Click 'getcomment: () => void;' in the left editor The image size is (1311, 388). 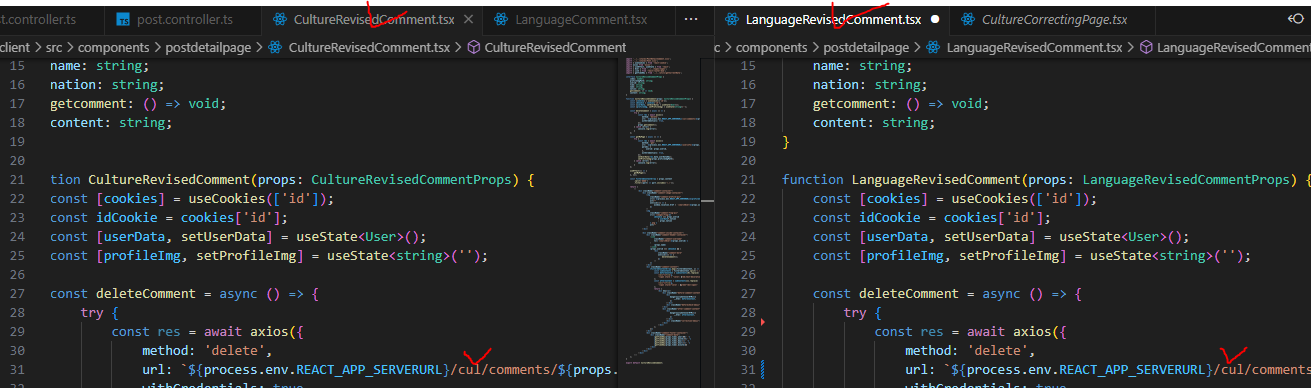click(x=139, y=104)
